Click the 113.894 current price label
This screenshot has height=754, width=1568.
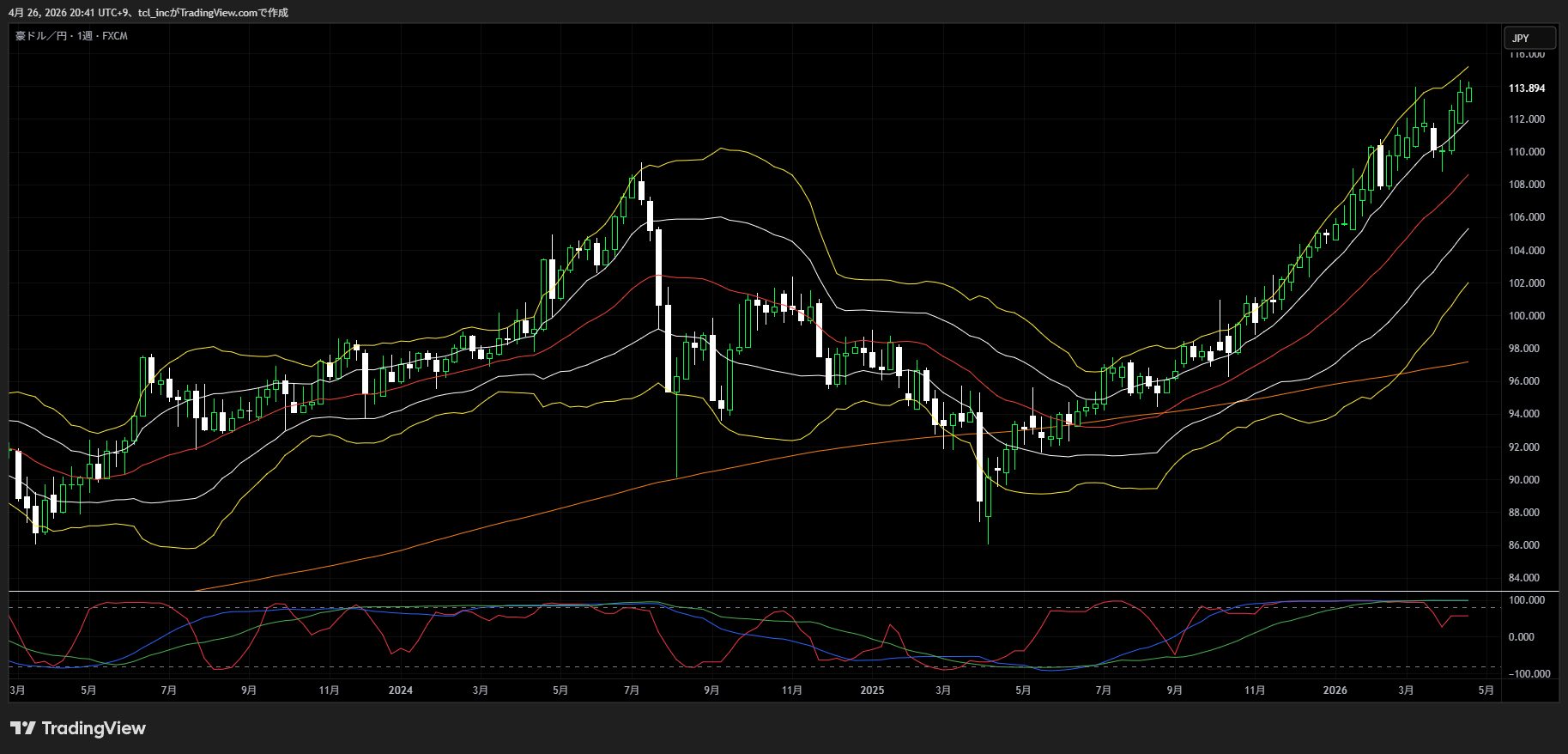coord(1526,88)
